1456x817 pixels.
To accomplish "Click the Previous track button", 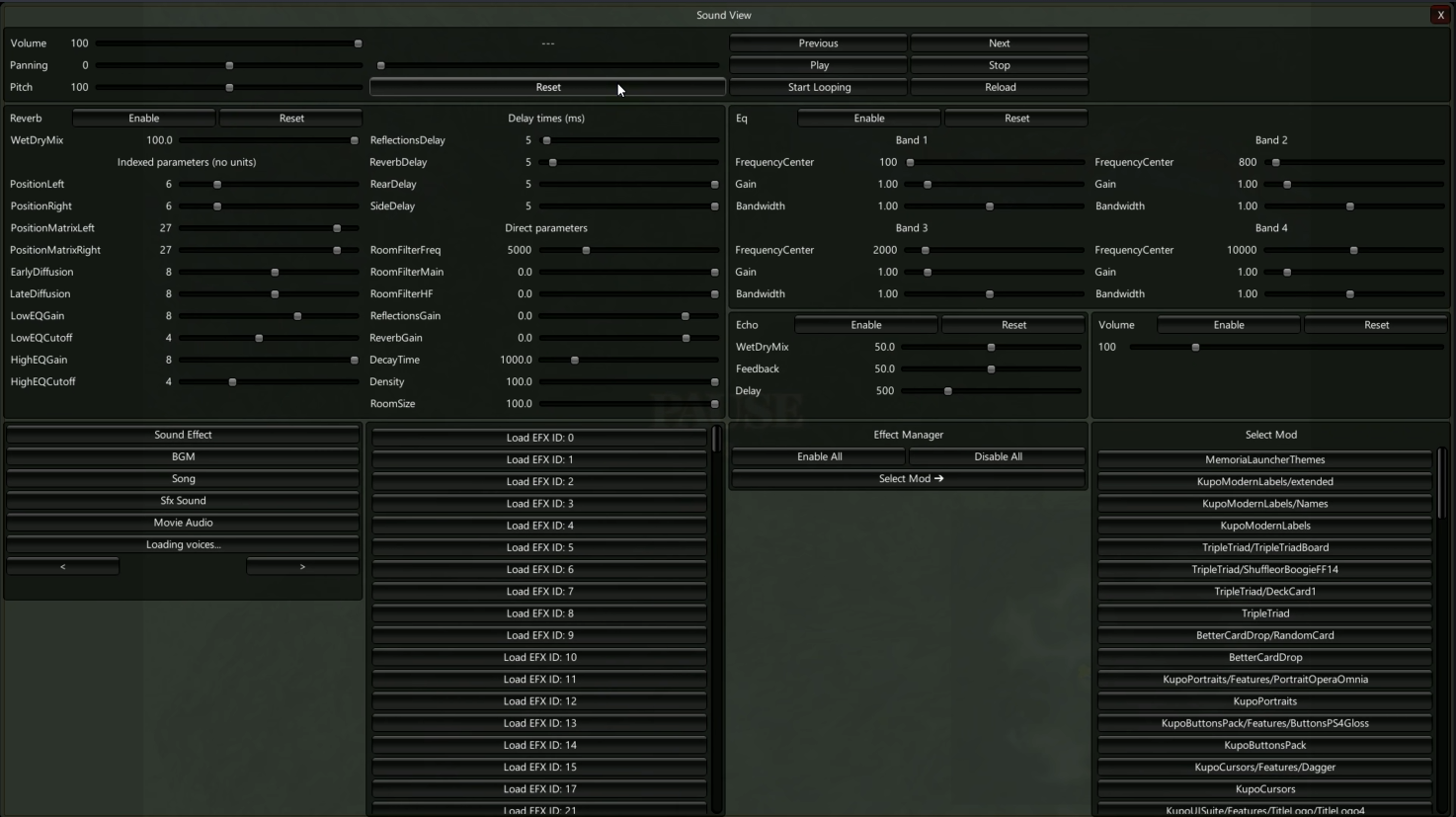I will tap(819, 43).
